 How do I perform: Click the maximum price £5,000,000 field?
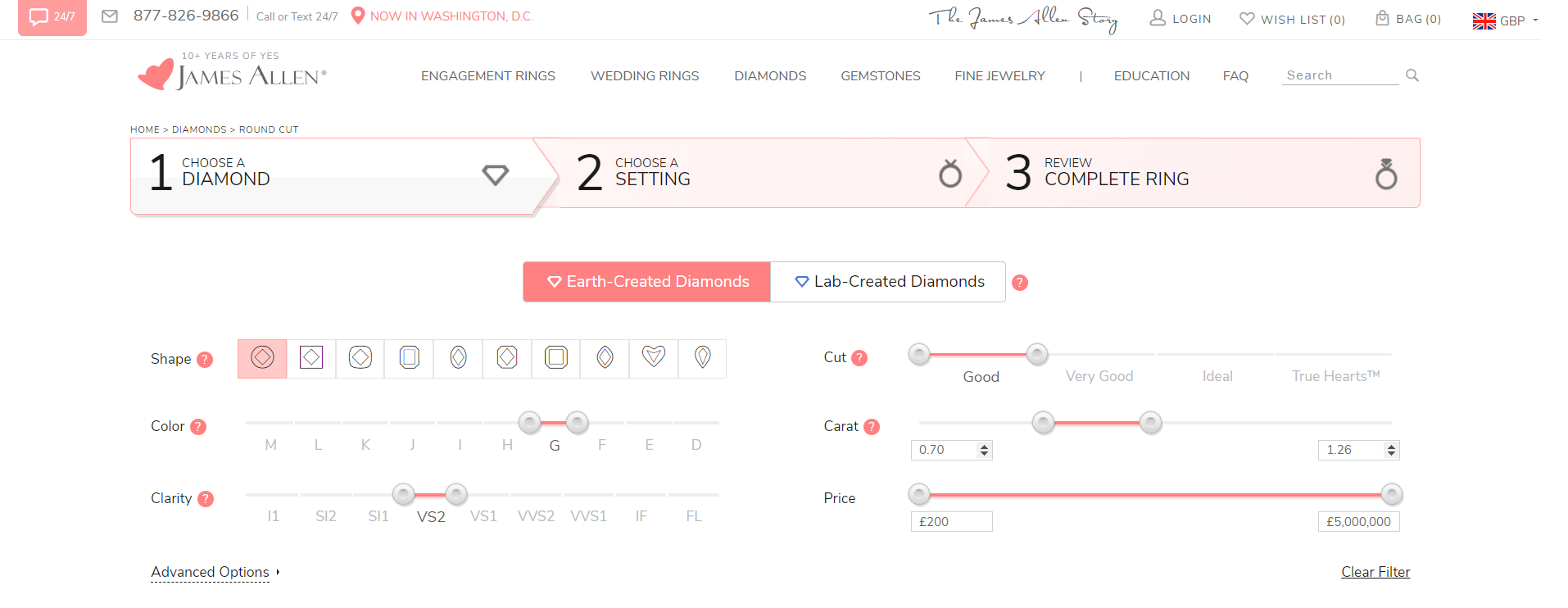(x=1359, y=522)
